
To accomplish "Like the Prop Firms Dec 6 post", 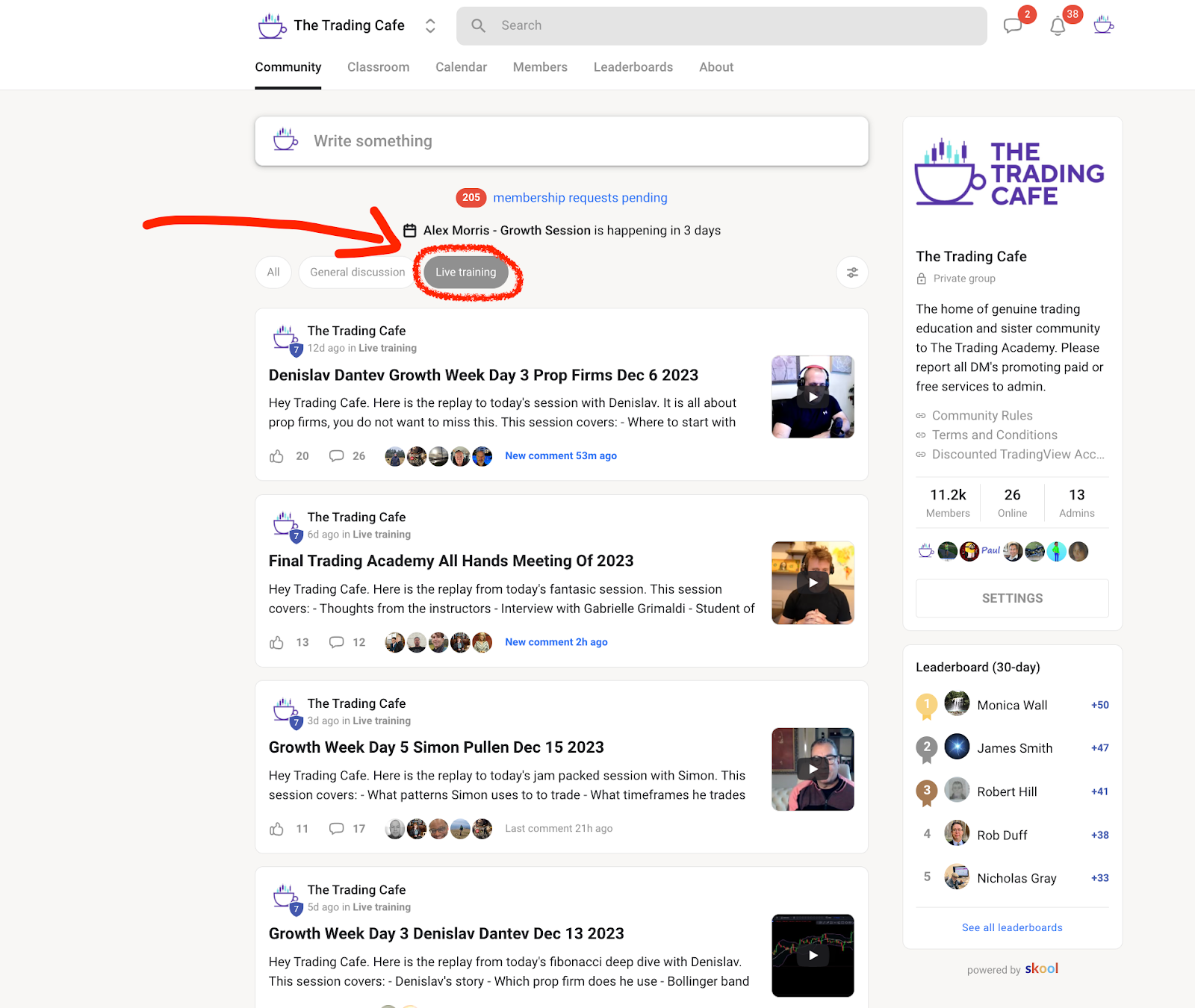I will click(x=277, y=456).
